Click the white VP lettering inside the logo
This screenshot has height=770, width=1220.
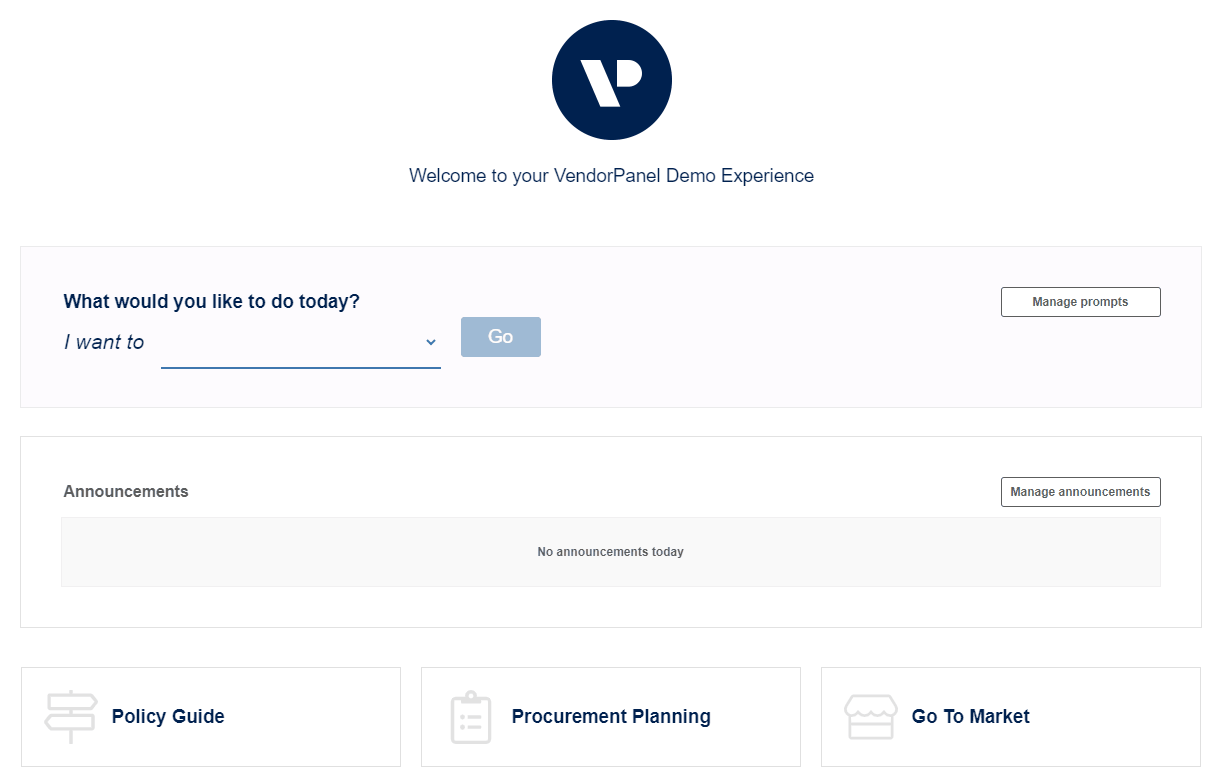(x=611, y=82)
